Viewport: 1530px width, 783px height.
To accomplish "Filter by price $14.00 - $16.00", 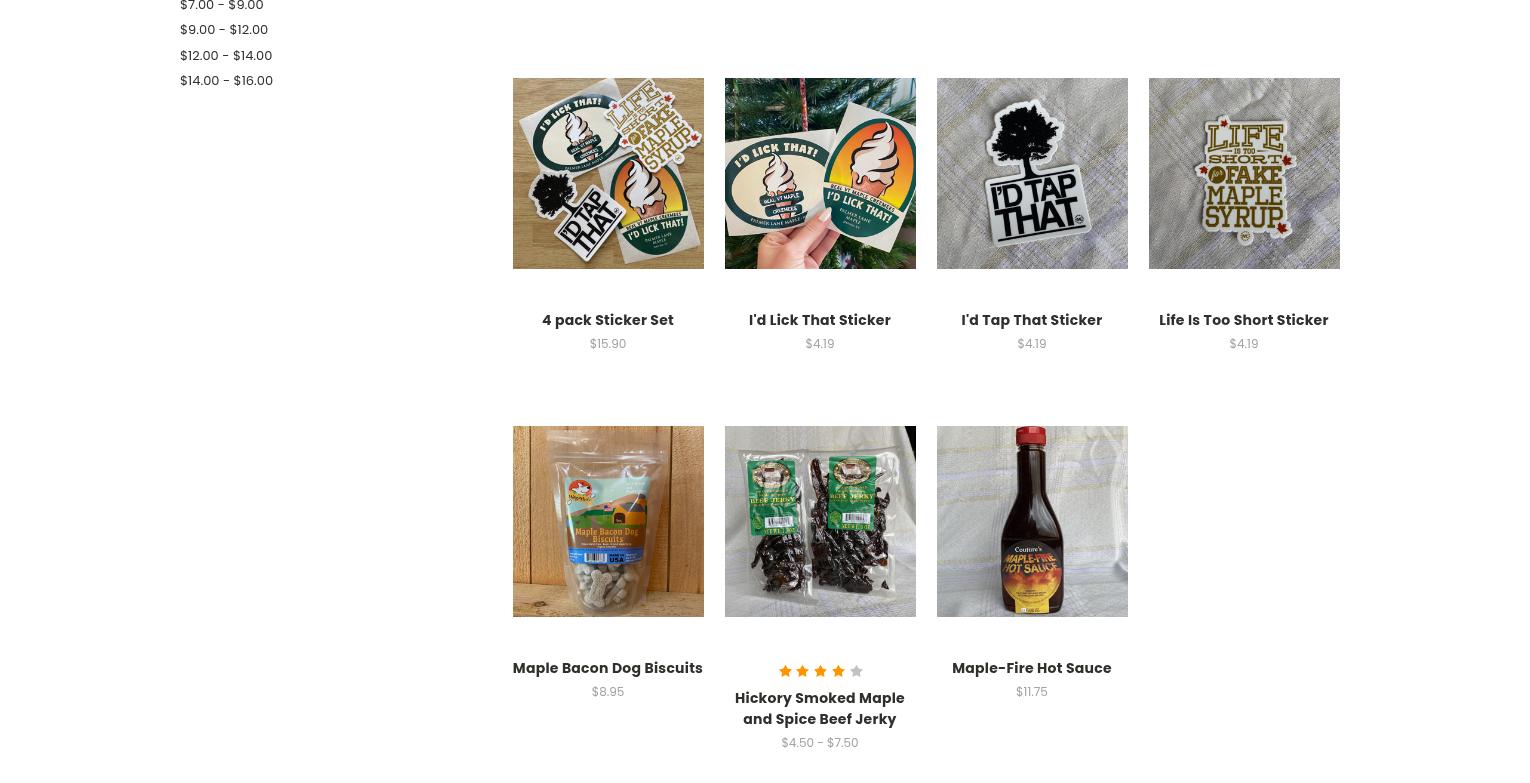I will pos(226,80).
